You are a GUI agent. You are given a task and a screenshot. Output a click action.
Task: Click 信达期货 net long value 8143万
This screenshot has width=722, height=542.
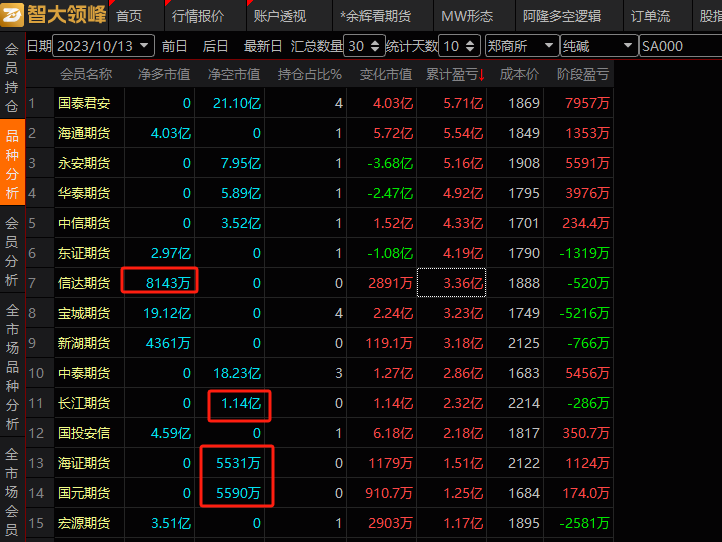click(168, 283)
